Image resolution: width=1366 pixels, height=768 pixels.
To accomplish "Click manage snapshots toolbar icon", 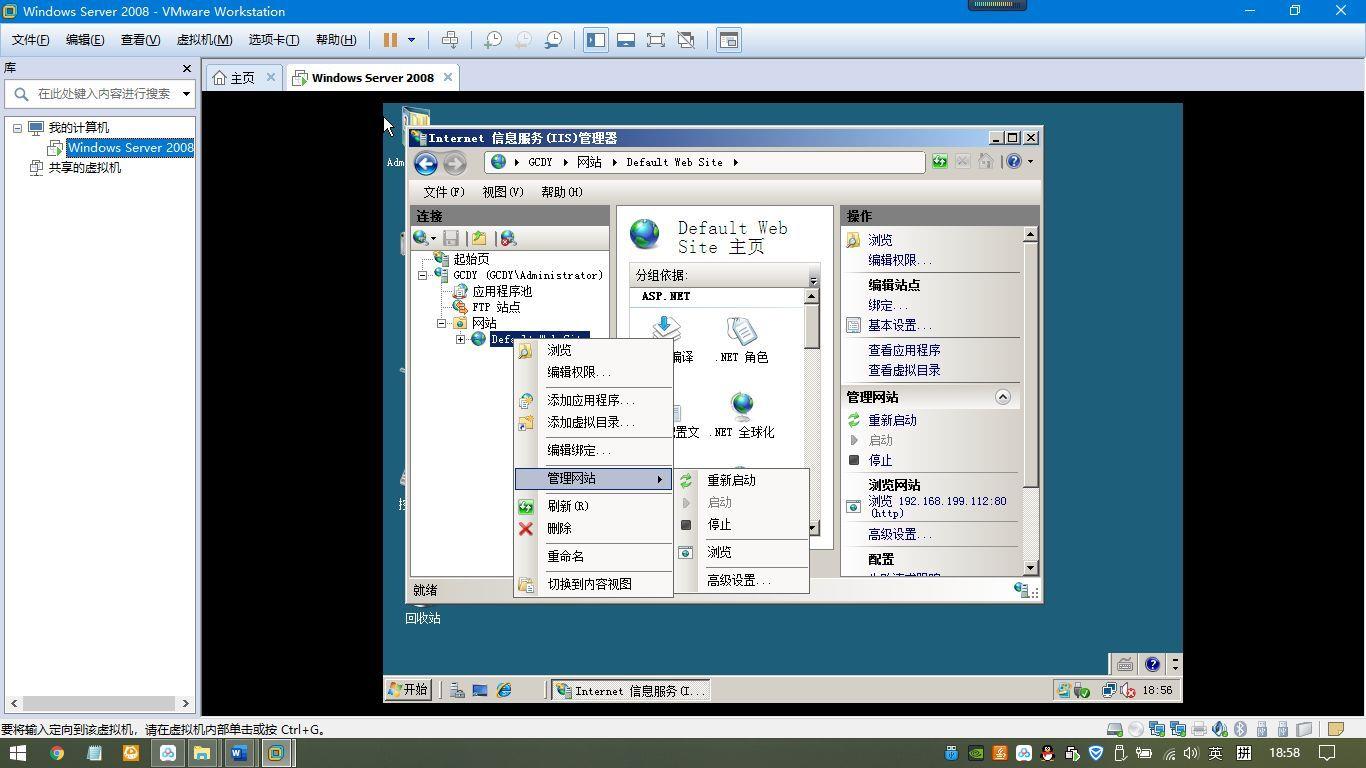I will [x=553, y=40].
